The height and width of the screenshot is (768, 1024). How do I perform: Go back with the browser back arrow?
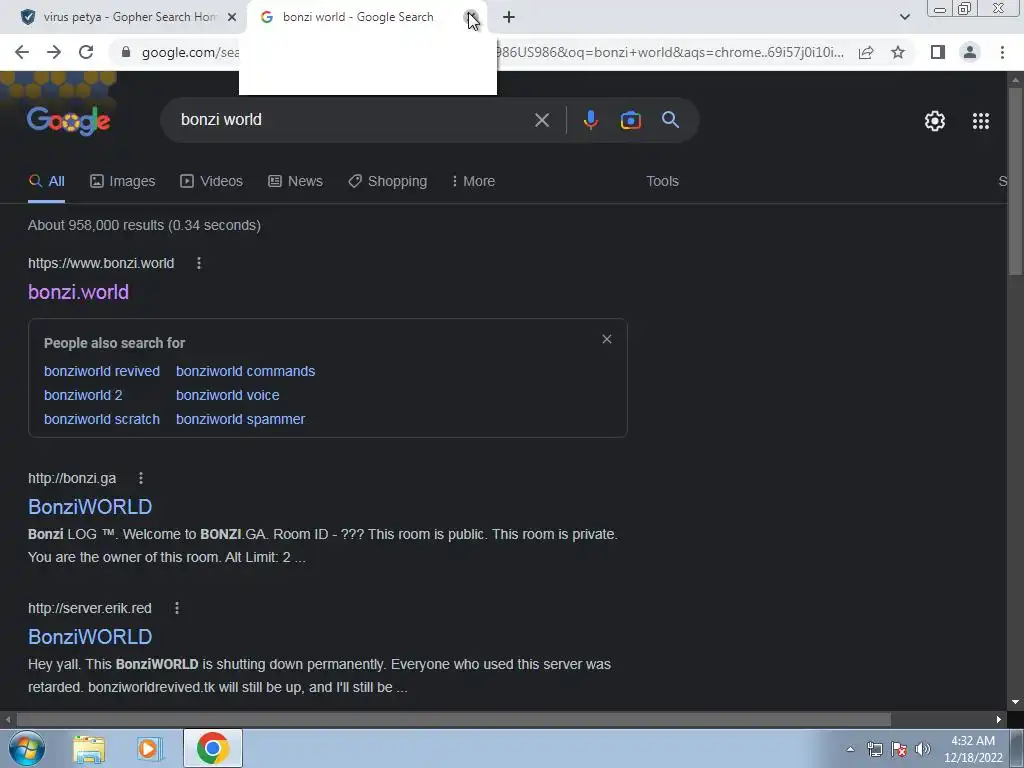coord(22,52)
